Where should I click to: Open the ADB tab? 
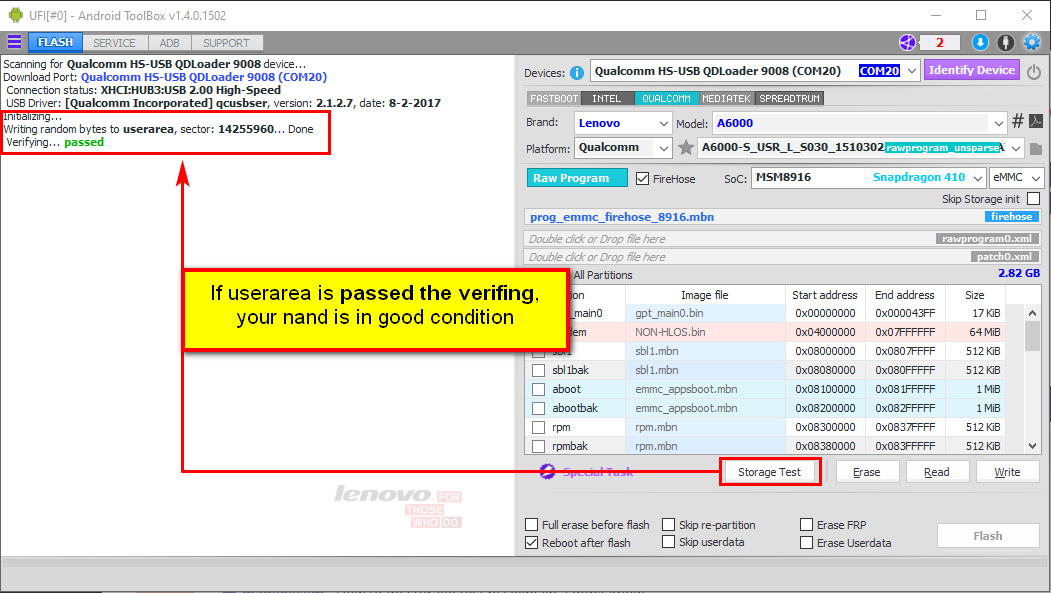pos(170,43)
